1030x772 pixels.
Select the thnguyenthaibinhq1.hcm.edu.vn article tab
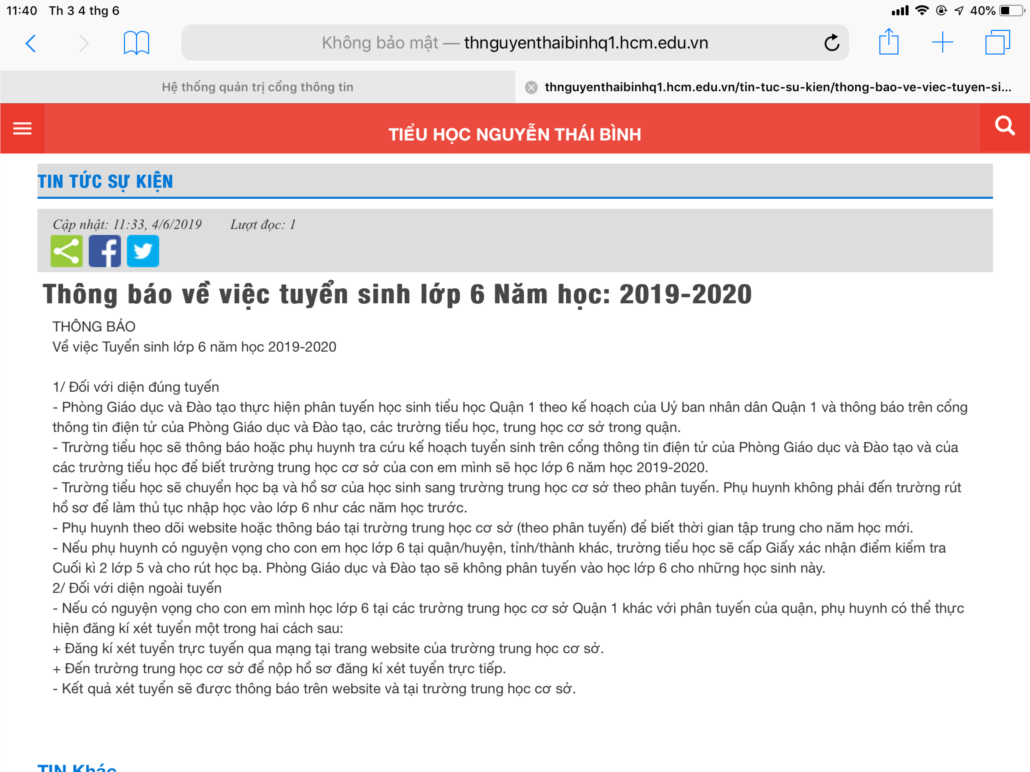tap(778, 87)
